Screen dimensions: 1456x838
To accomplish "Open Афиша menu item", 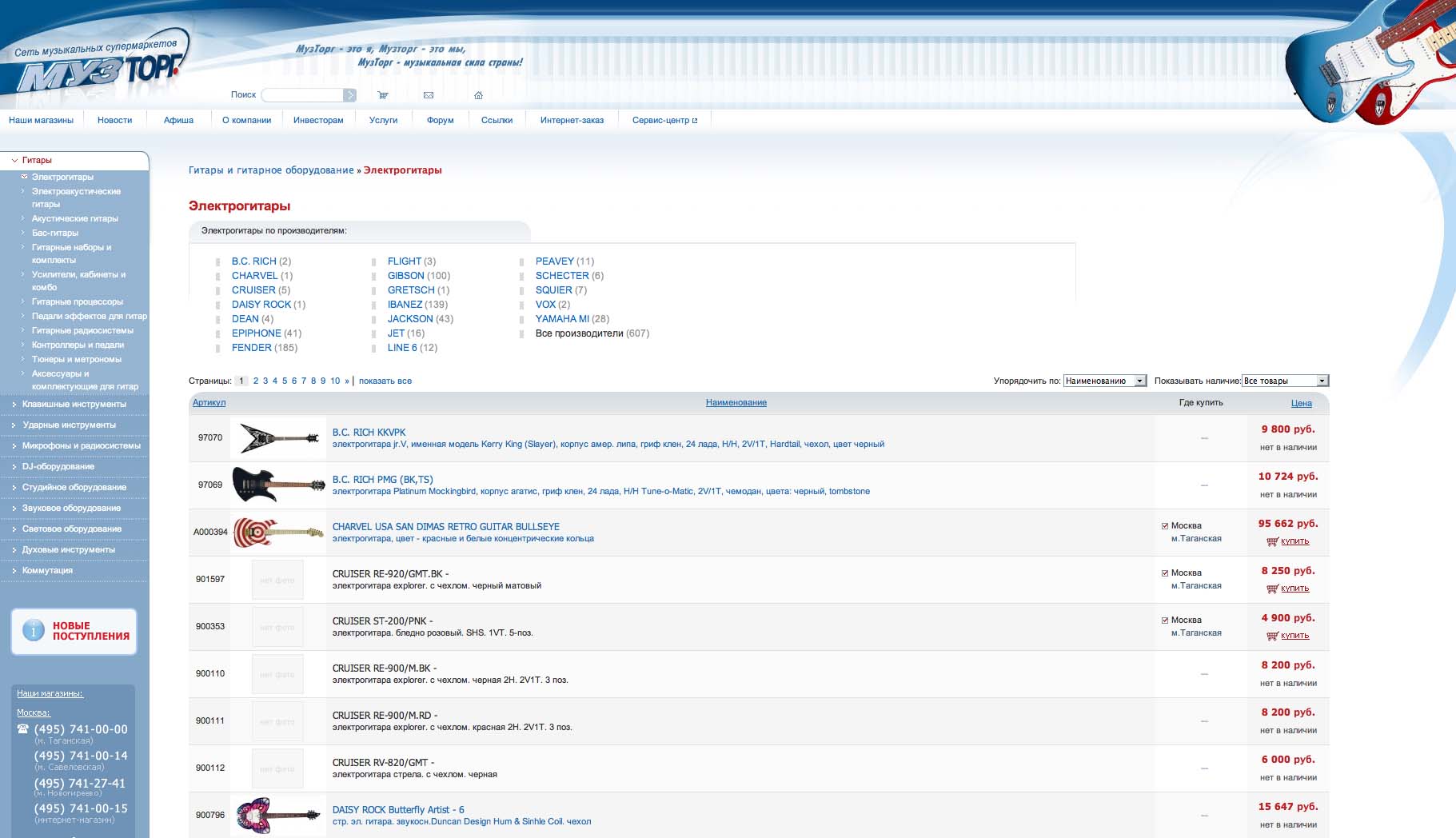I will (178, 121).
